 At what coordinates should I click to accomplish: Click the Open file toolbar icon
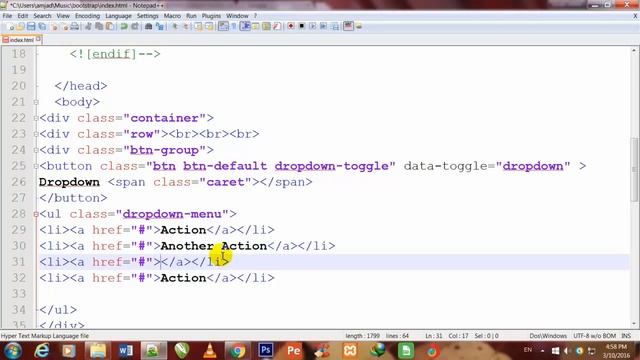[20, 27]
